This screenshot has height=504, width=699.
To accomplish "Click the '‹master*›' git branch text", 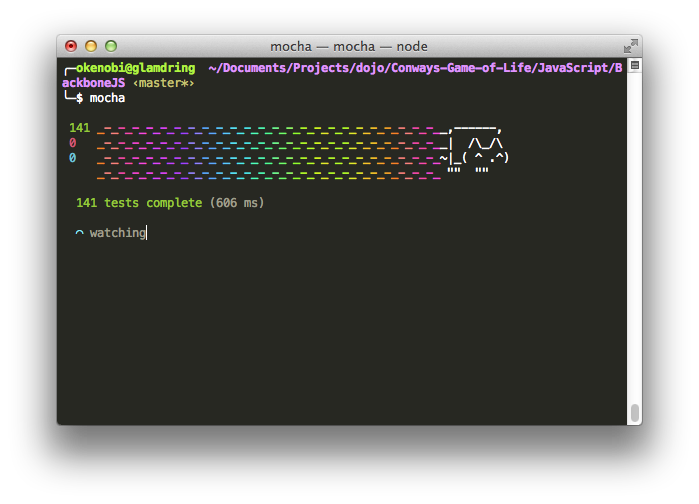I will click(164, 83).
